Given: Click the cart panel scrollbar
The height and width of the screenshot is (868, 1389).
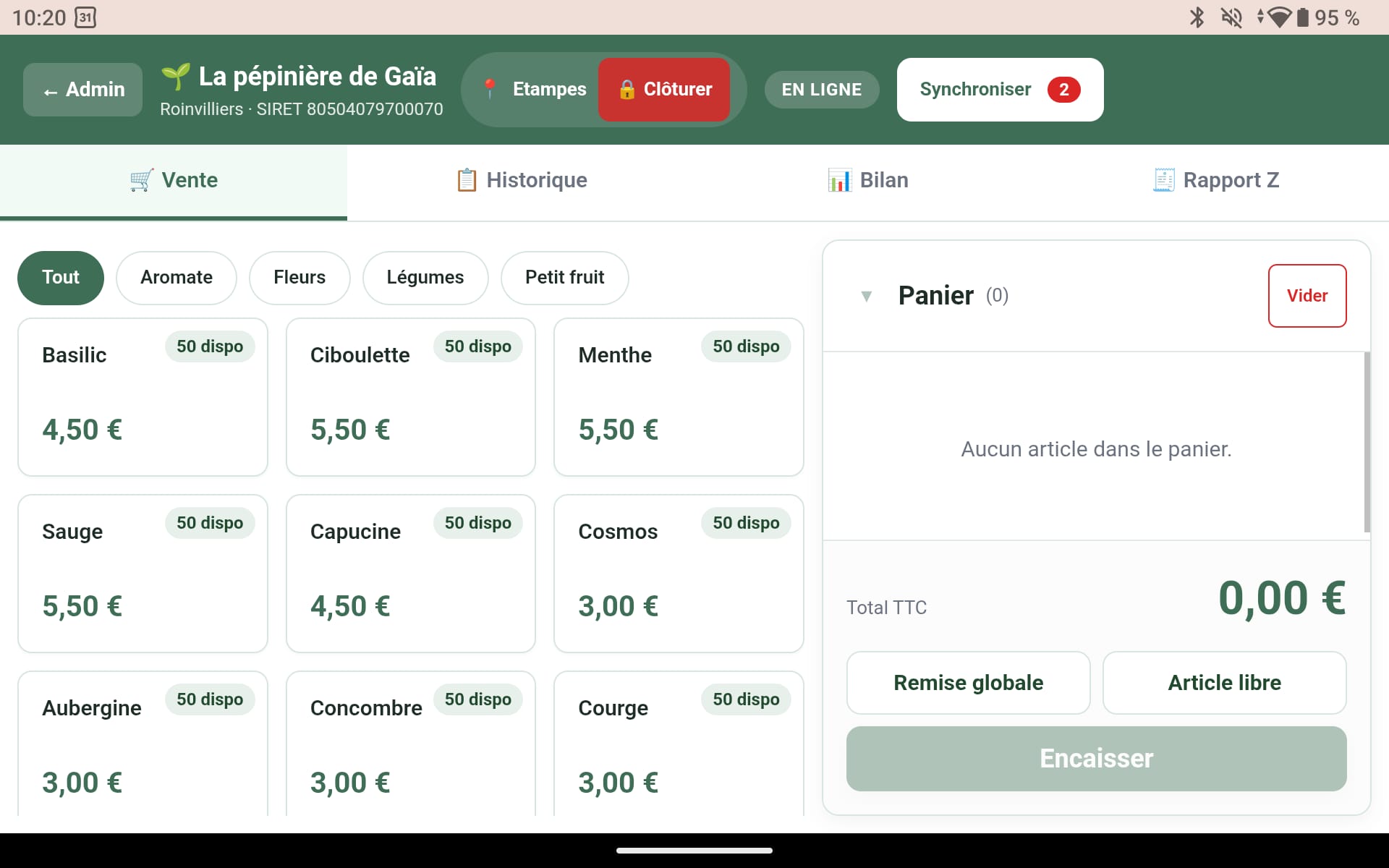Looking at the screenshot, I should [x=1367, y=442].
